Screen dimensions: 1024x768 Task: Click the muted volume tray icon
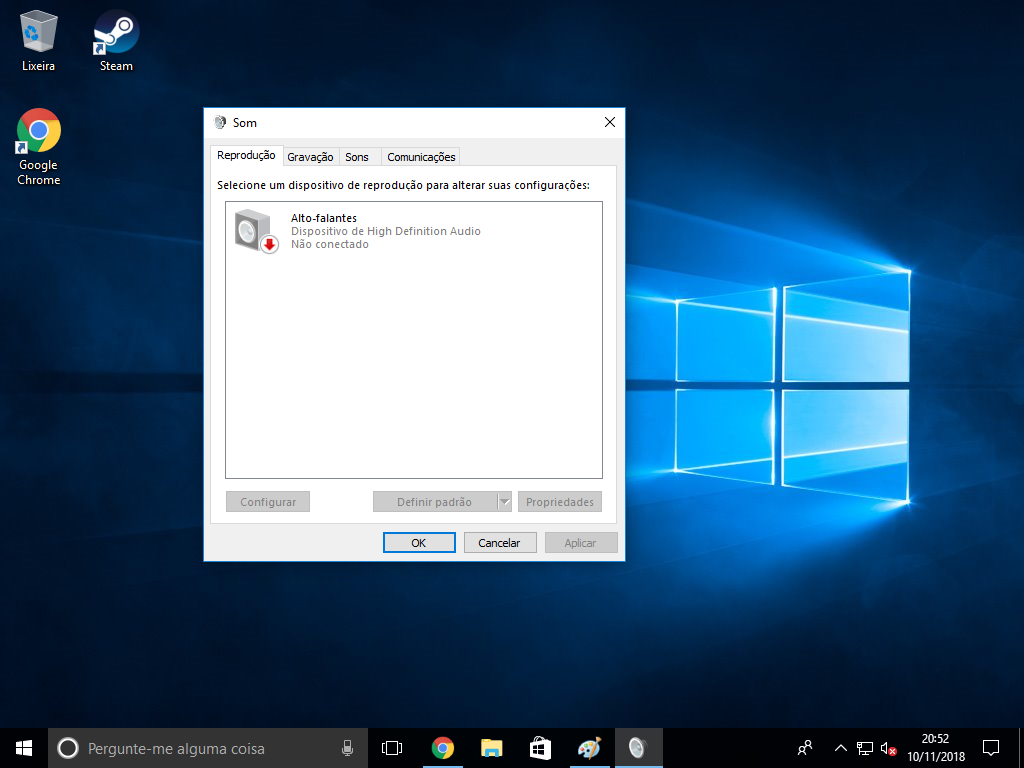(x=888, y=748)
